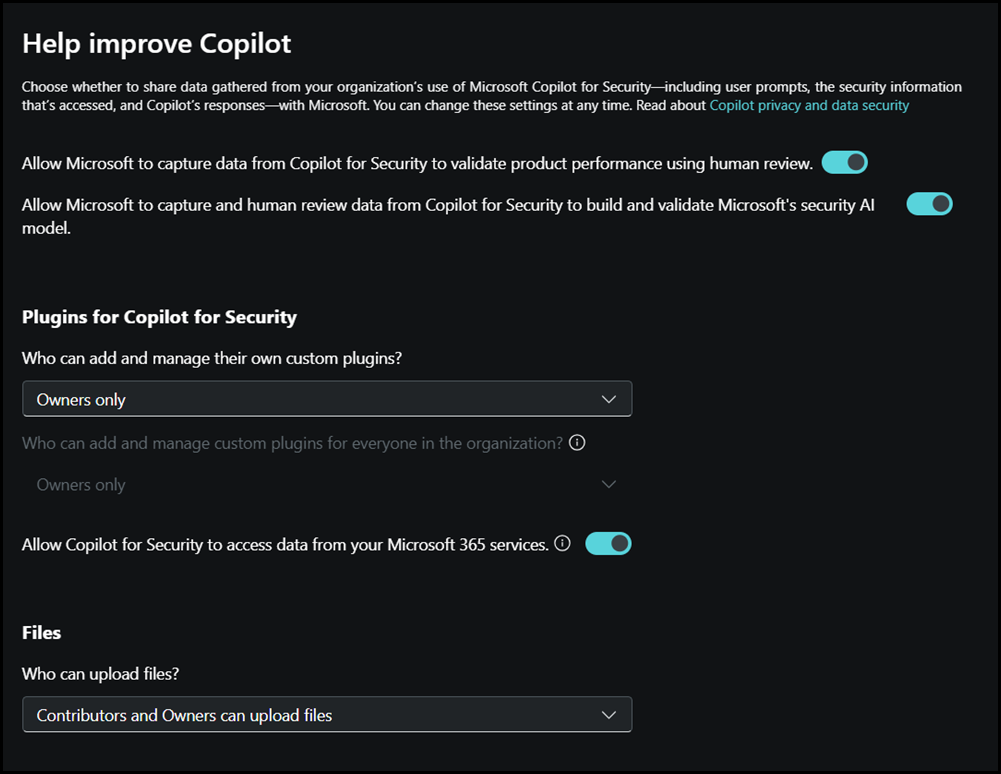
Task: Click chevron arrow in upload files dropdown
Action: coord(609,715)
